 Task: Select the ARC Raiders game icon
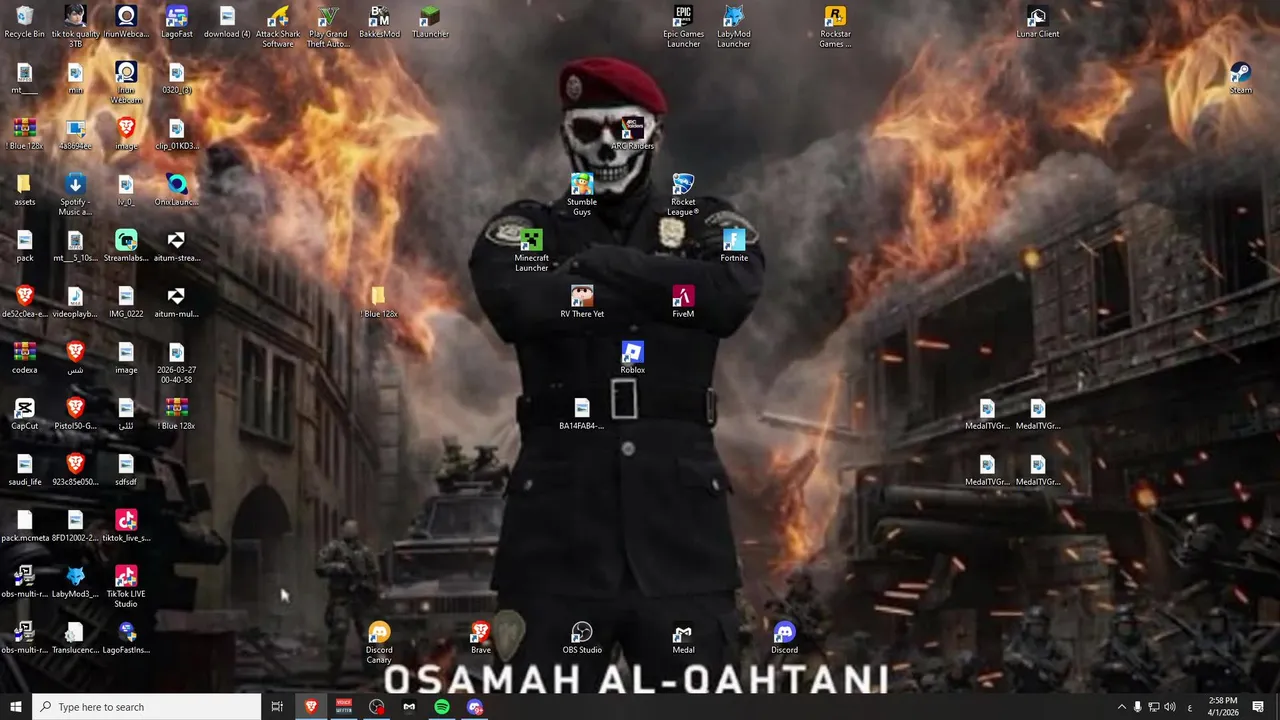tap(632, 134)
